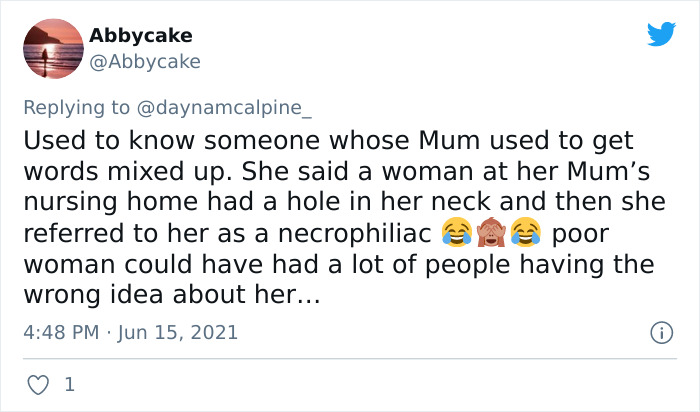Click the Twitter bird logo
The height and width of the screenshot is (412, 700).
point(661,35)
